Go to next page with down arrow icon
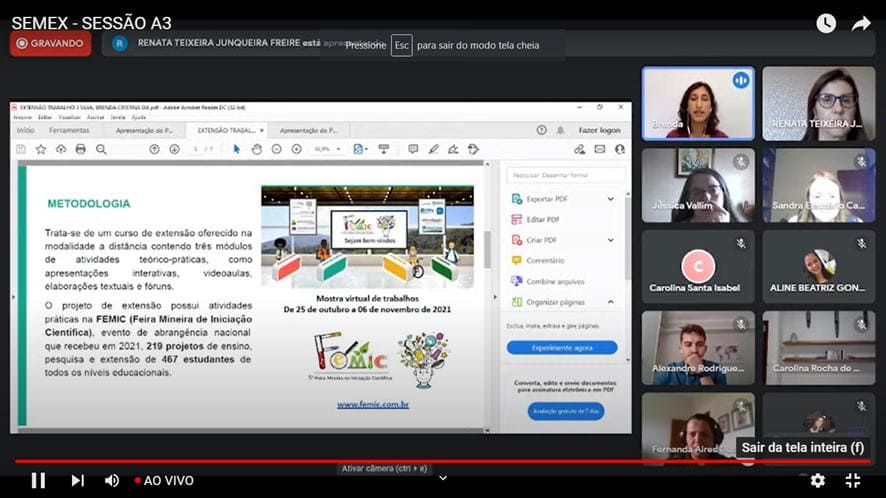The height and width of the screenshot is (498, 886). tap(175, 149)
